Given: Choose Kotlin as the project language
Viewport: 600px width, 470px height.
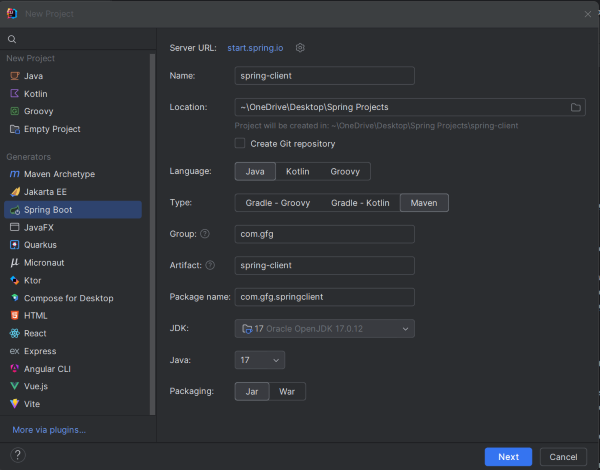Looking at the screenshot, I should [x=297, y=172].
